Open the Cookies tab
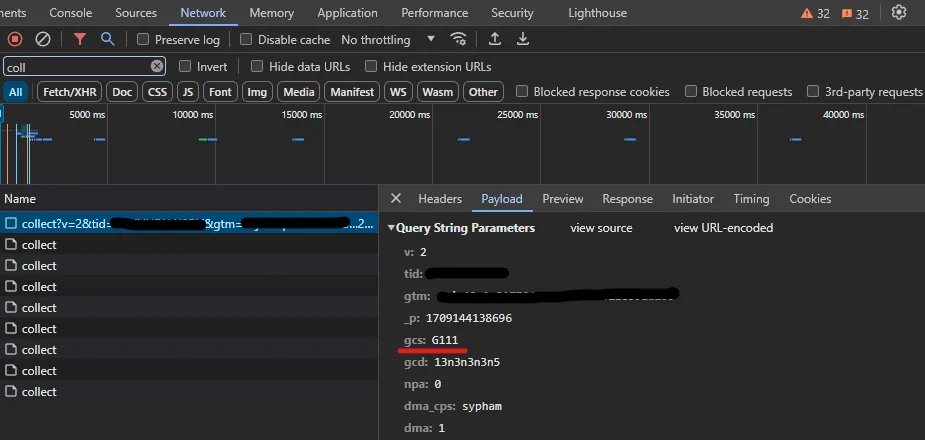The image size is (925, 440). [x=810, y=199]
